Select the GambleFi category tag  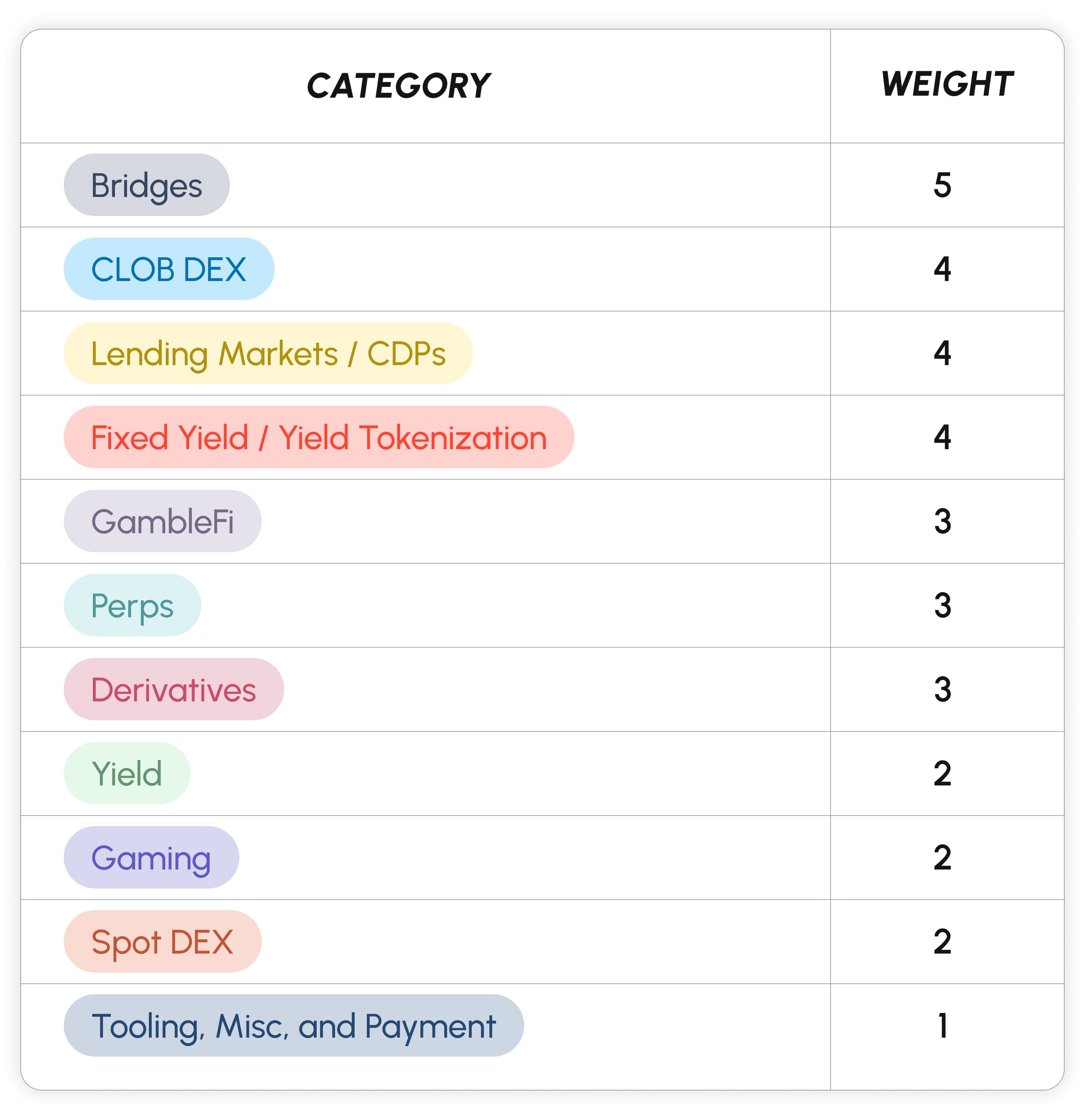pyautogui.click(x=162, y=521)
